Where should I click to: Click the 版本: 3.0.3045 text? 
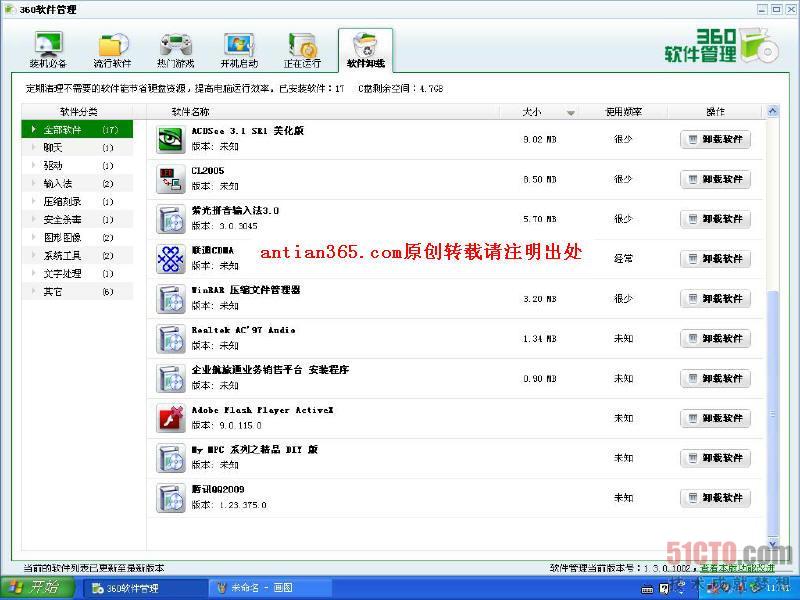coord(224,226)
